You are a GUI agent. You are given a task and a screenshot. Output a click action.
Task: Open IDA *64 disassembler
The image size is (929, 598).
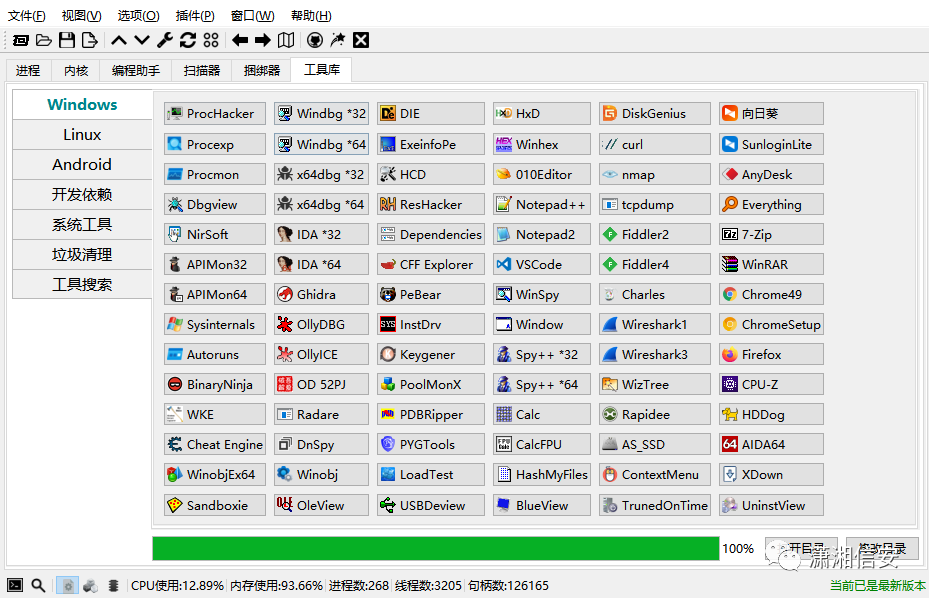tap(321, 264)
